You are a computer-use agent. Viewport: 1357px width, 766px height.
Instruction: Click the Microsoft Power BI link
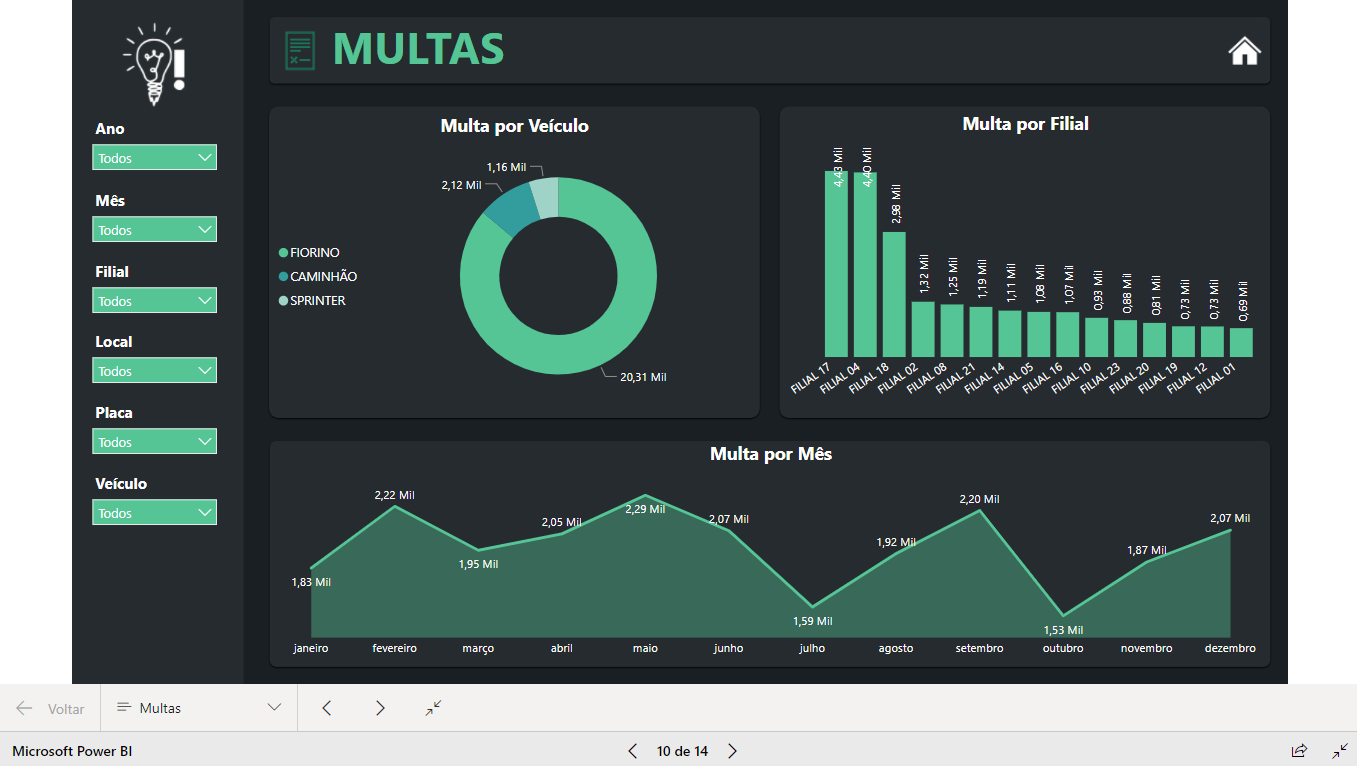point(72,751)
